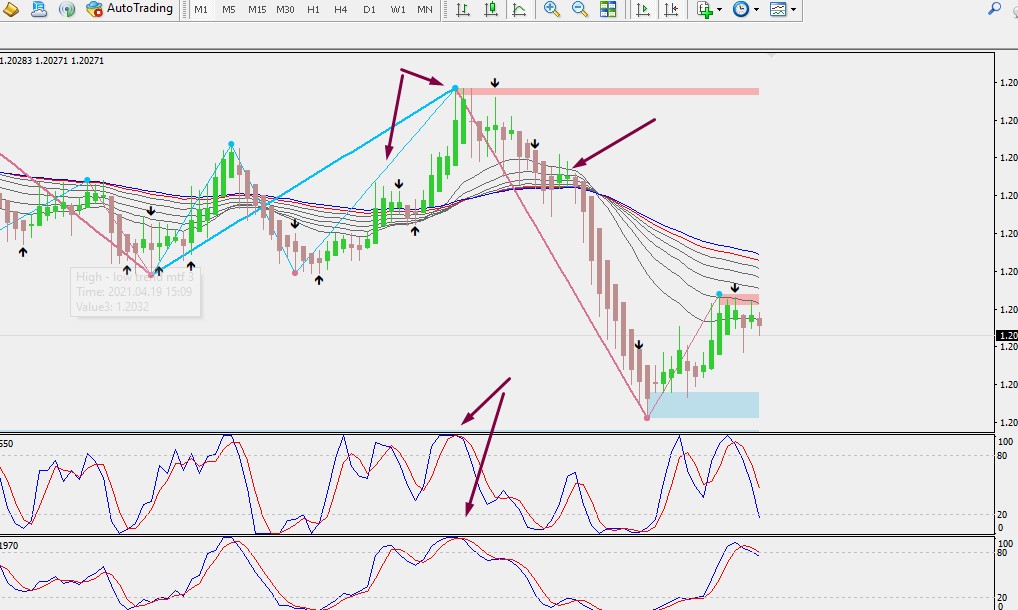Select the Line Chart display icon

519,9
